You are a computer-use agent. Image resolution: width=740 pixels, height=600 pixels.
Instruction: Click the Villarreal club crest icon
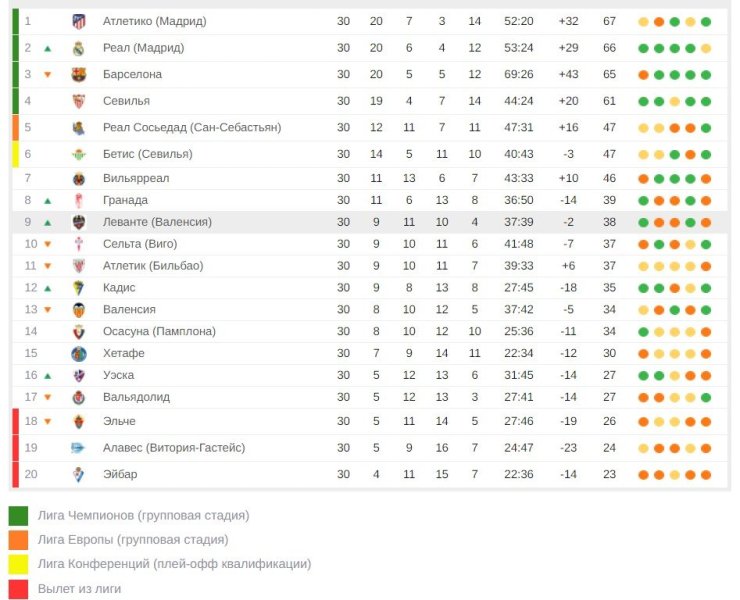click(x=79, y=179)
